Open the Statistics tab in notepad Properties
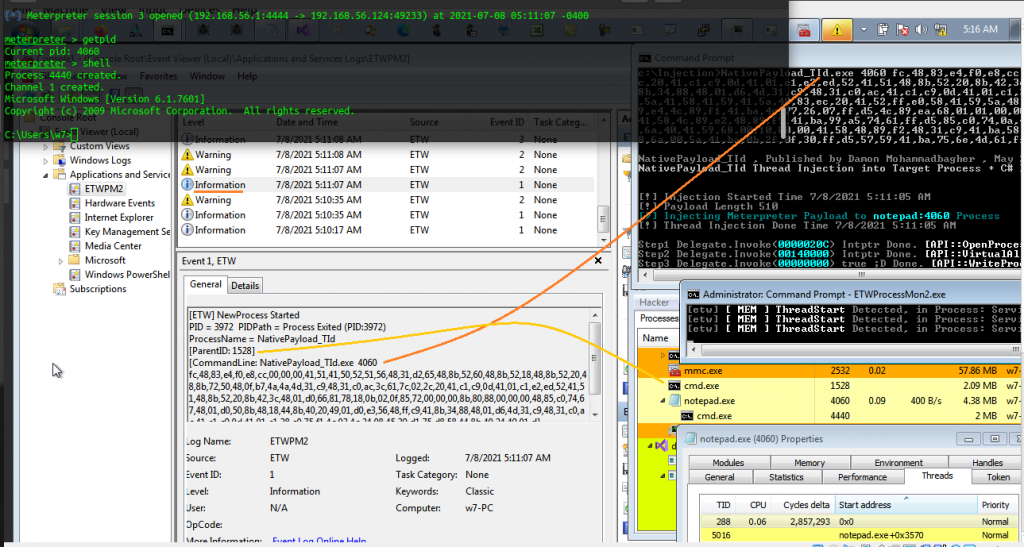 tap(786, 478)
